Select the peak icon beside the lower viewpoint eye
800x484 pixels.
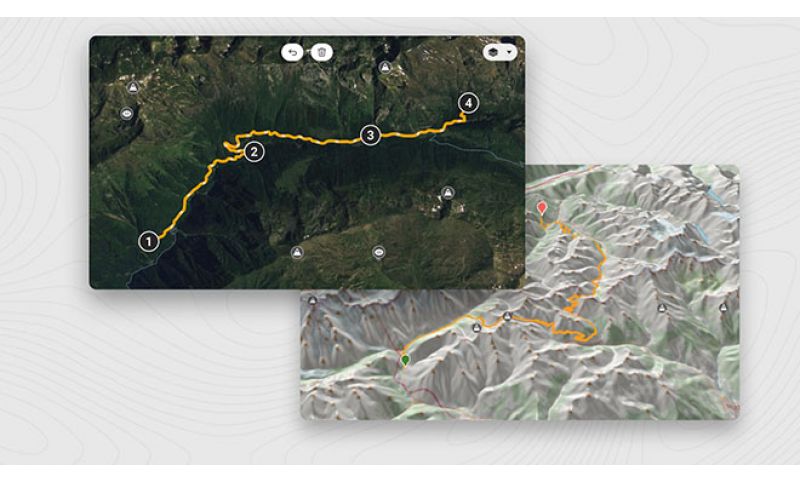click(297, 252)
